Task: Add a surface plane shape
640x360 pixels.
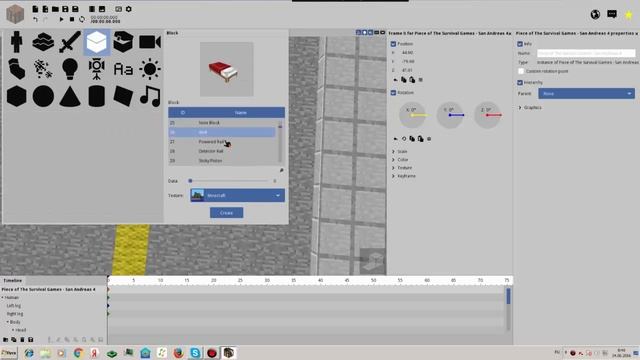Action: (x=123, y=96)
